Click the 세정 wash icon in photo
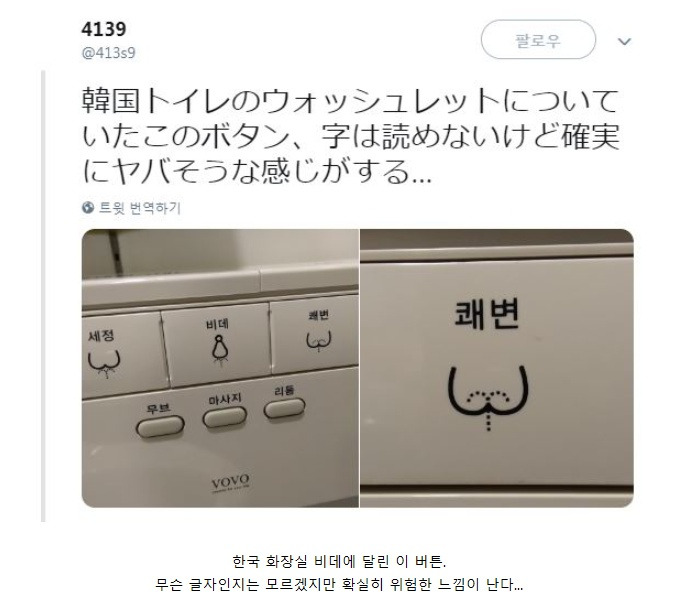This screenshot has height=595, width=682. tap(104, 363)
